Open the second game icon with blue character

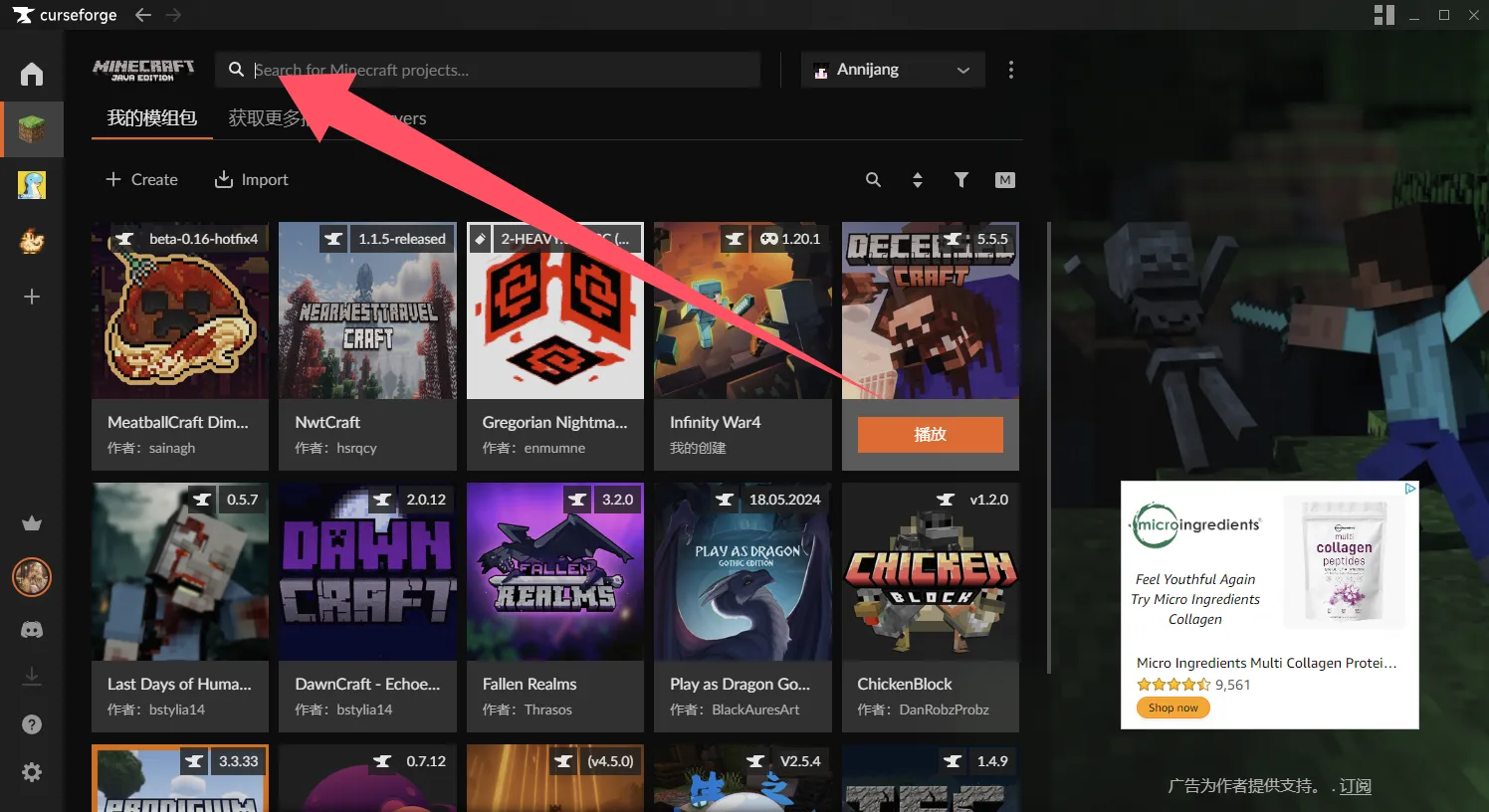tap(32, 185)
